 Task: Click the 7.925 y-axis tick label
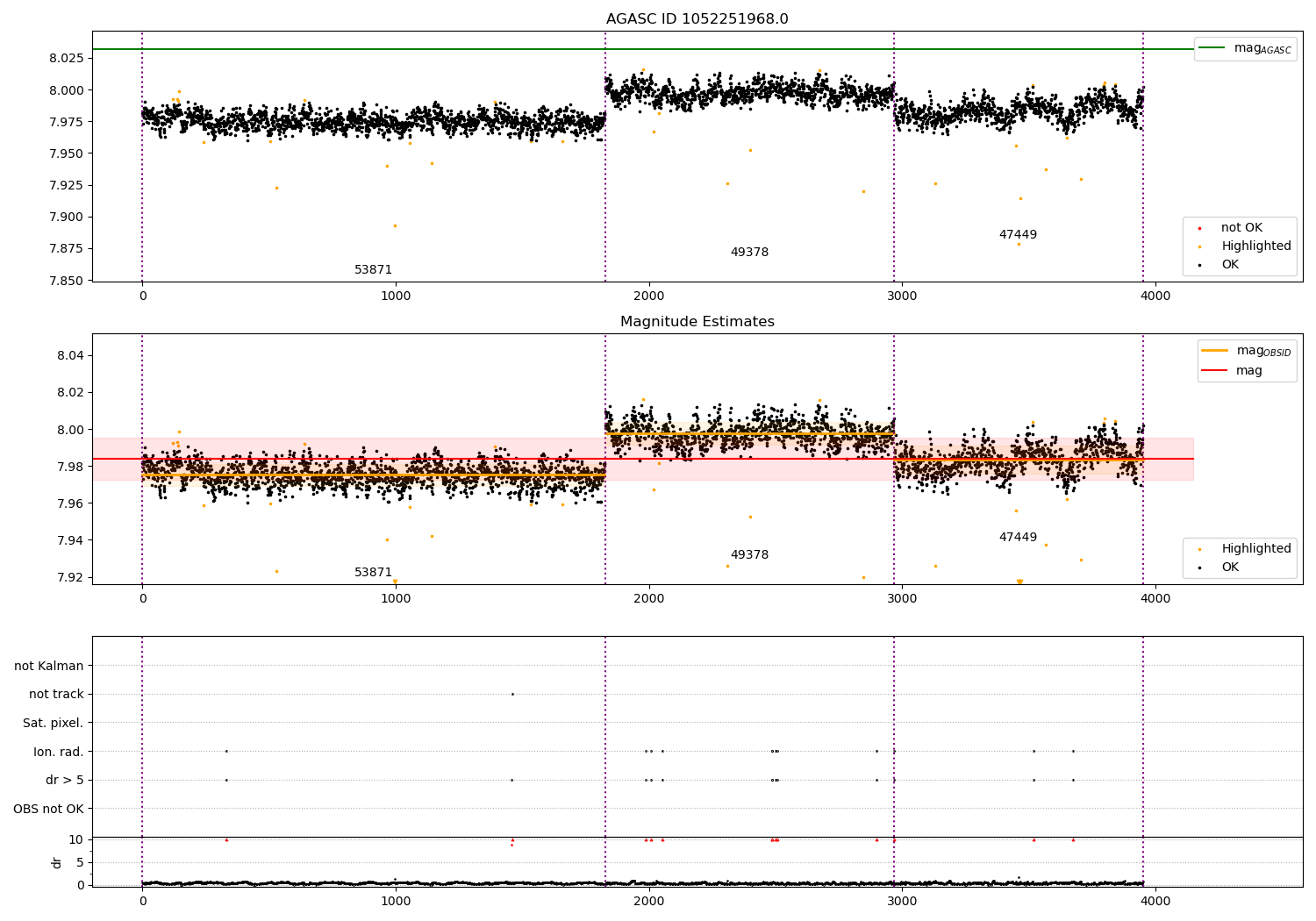(x=67, y=185)
